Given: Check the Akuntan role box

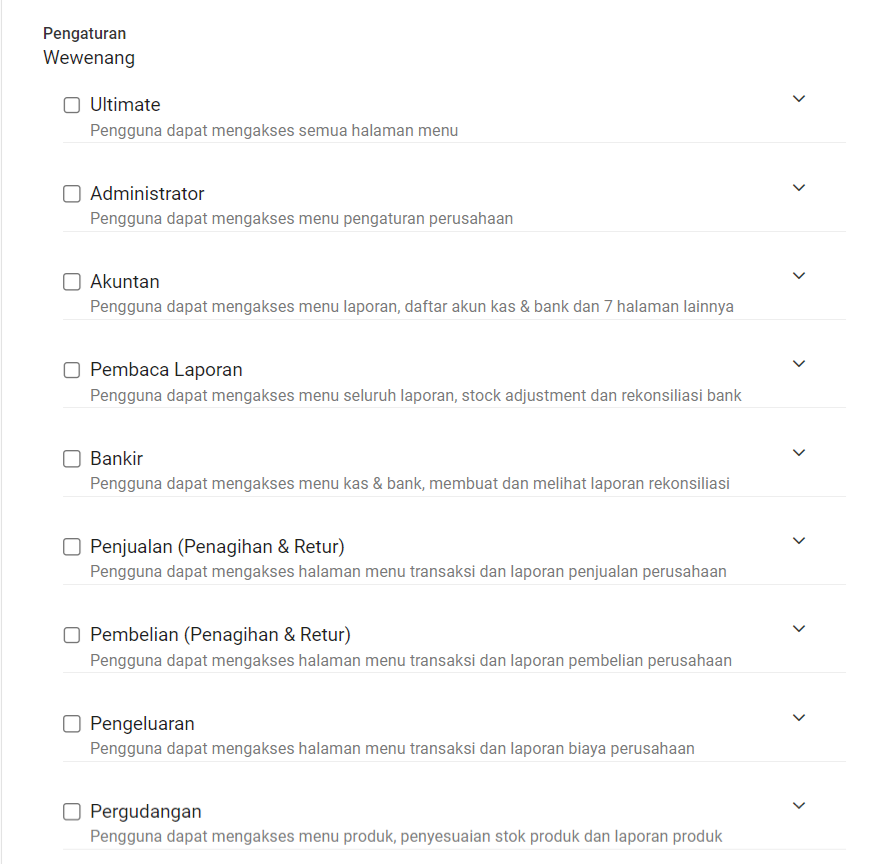Looking at the screenshot, I should tap(72, 282).
